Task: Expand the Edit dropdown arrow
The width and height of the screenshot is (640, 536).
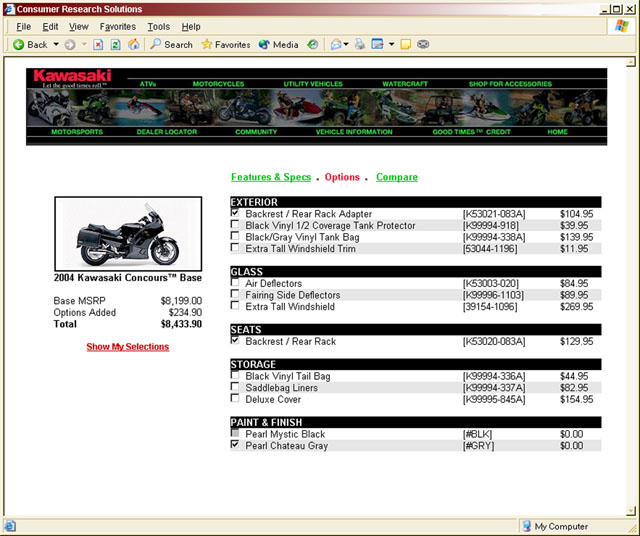Action: pyautogui.click(x=391, y=44)
